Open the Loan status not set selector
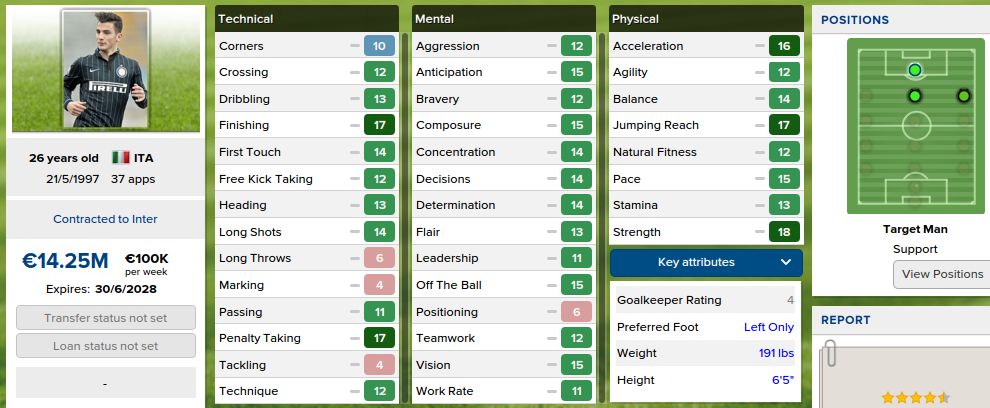 click(x=106, y=346)
